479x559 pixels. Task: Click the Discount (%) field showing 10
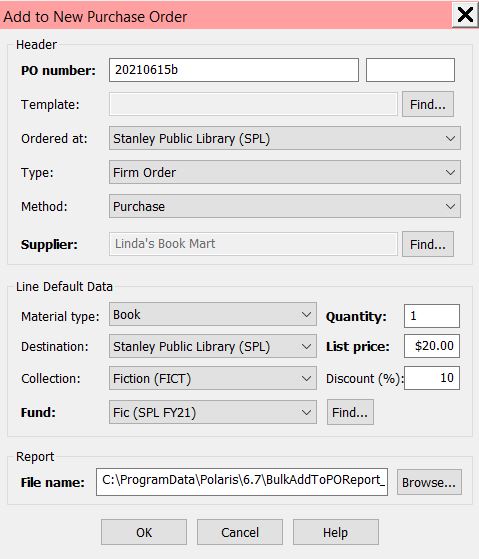[432, 378]
